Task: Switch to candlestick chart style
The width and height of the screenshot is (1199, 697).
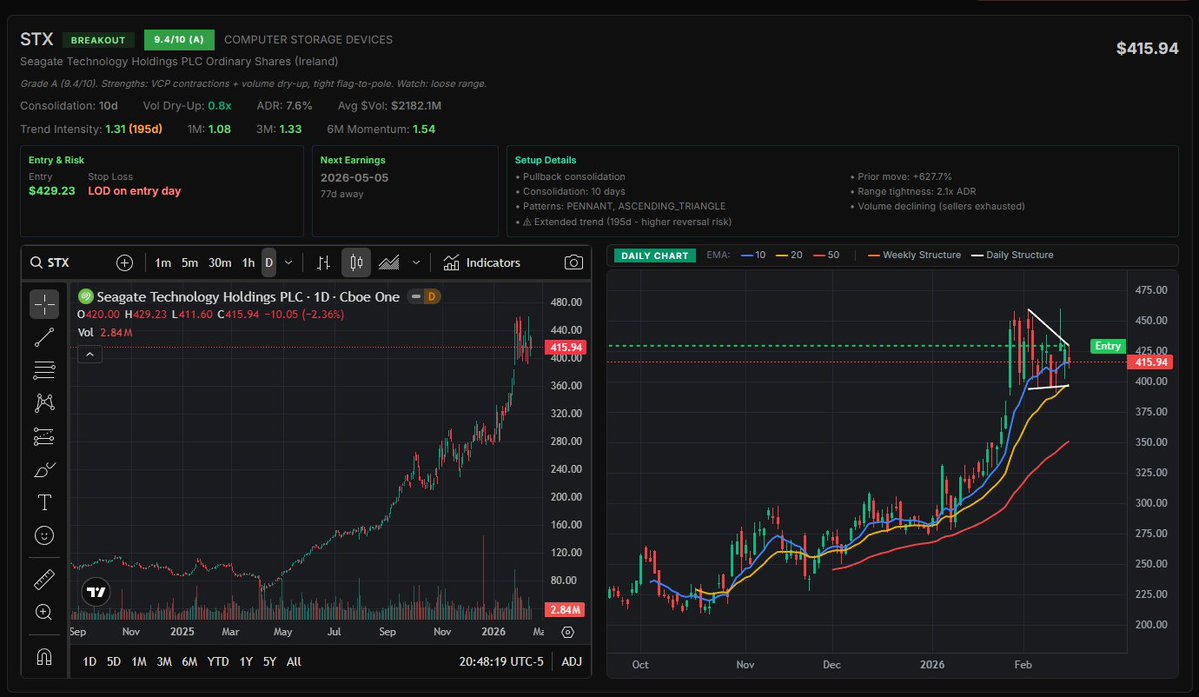Action: pyautogui.click(x=356, y=263)
